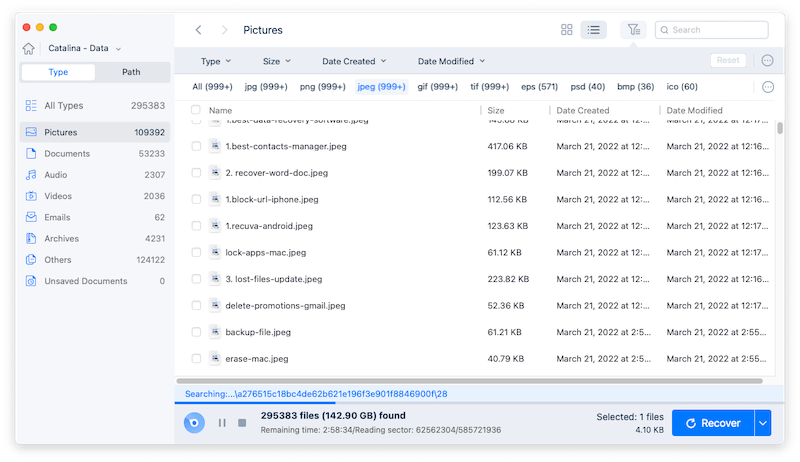Open the Date Modified filter dropdown

tap(451, 61)
